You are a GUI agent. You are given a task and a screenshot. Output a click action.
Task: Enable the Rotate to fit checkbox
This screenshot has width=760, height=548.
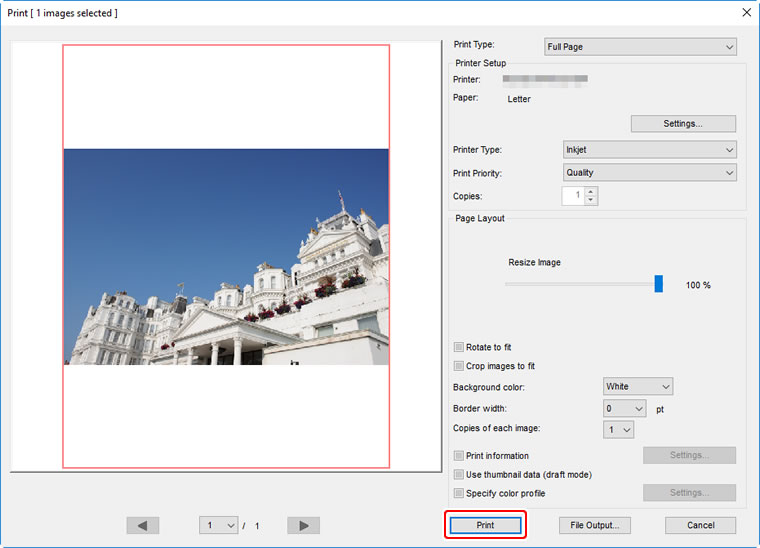pyautogui.click(x=459, y=347)
